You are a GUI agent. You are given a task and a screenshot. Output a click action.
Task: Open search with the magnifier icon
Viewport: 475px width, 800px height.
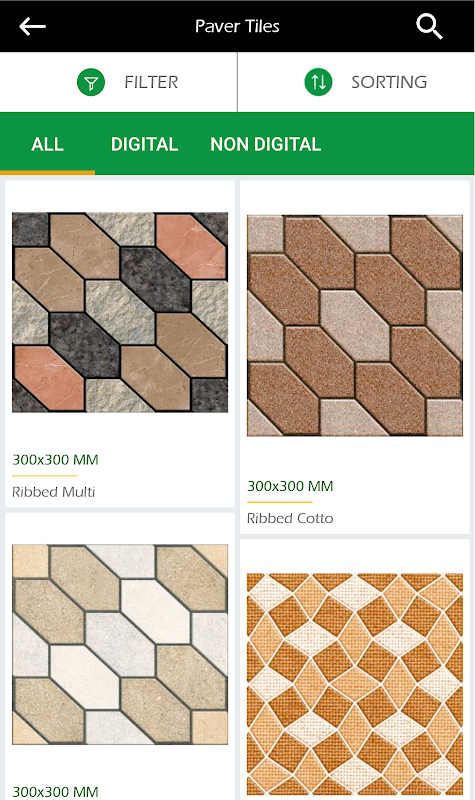pyautogui.click(x=429, y=27)
